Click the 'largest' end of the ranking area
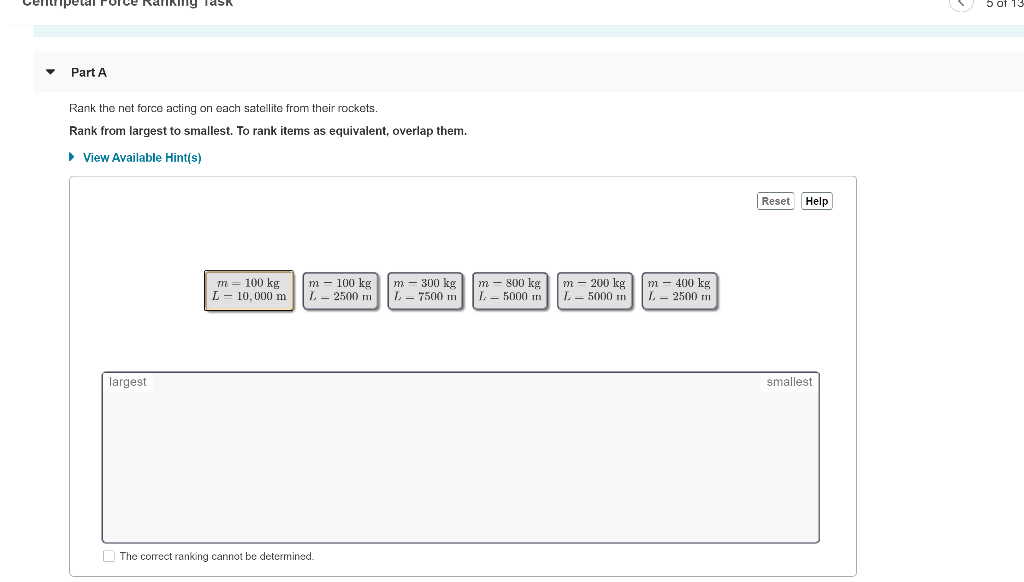Image resolution: width=1024 pixels, height=582 pixels. (129, 381)
